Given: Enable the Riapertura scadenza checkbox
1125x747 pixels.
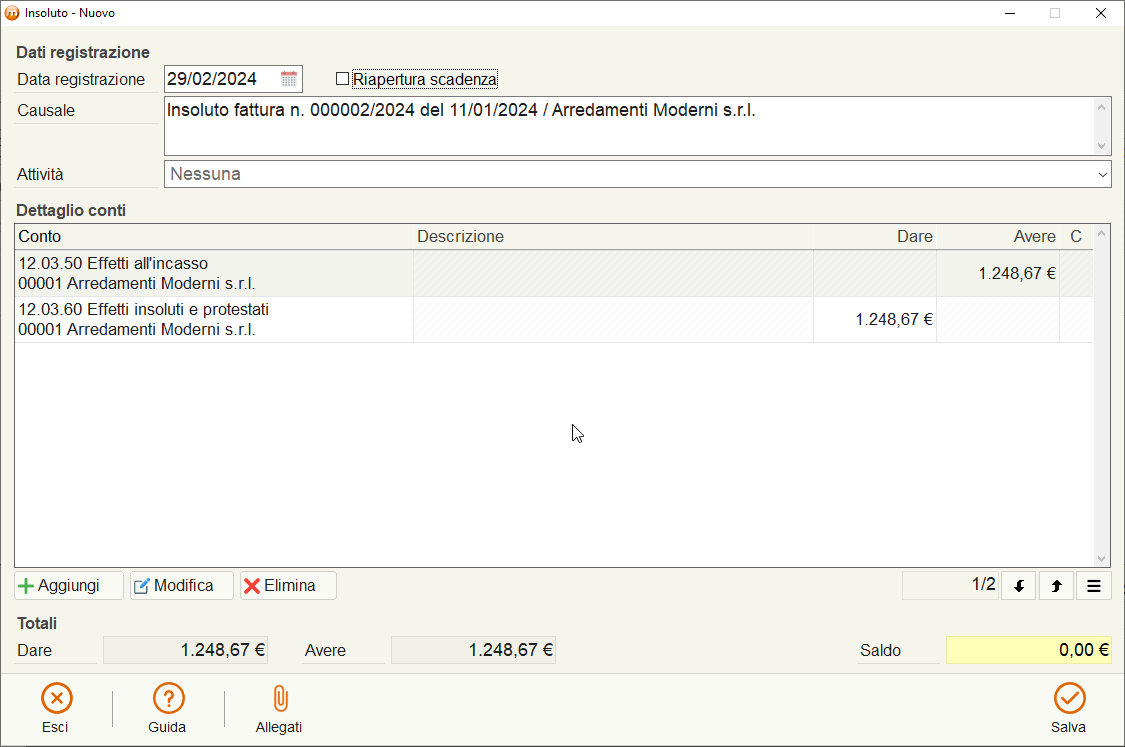Looking at the screenshot, I should [x=342, y=79].
